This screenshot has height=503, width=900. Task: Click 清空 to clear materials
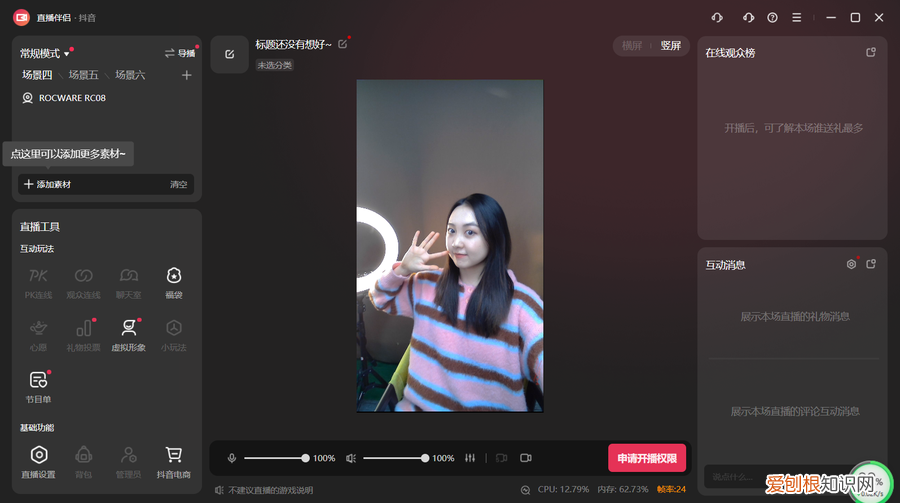pos(179,184)
